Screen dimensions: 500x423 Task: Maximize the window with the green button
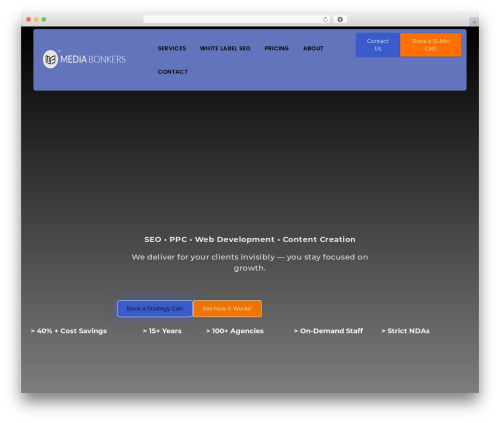[x=44, y=19]
